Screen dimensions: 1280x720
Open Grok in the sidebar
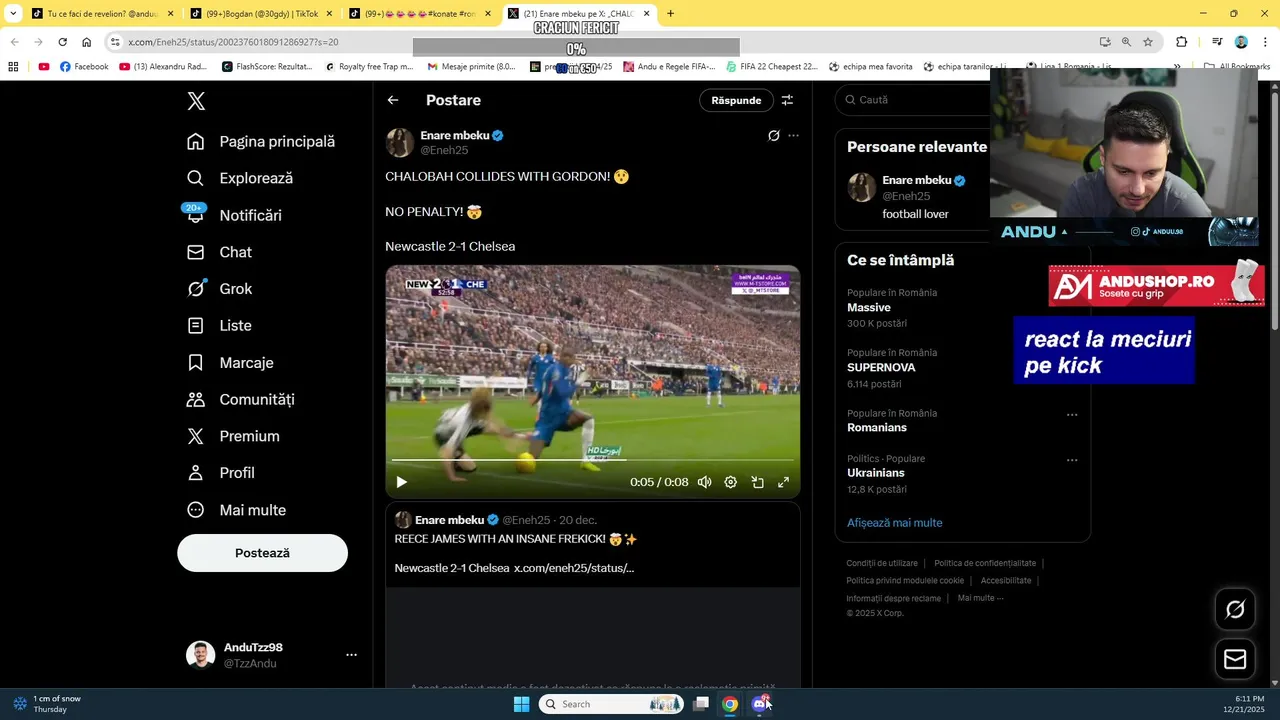tap(220, 289)
